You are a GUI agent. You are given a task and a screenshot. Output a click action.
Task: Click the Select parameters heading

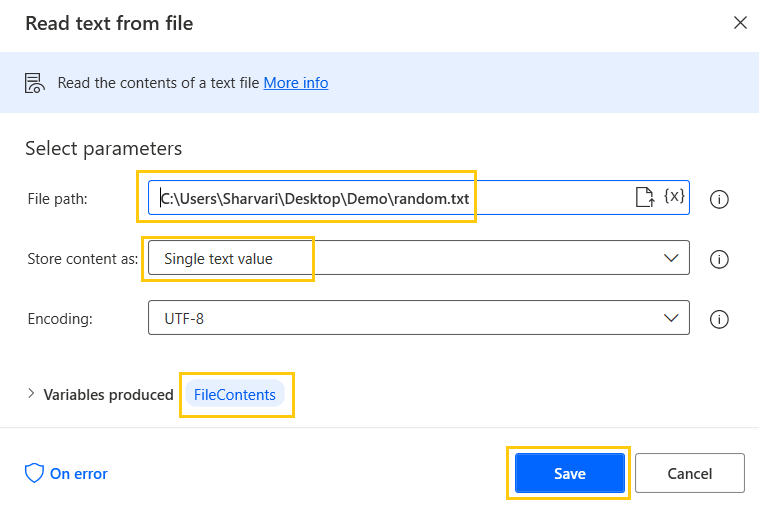pos(104,149)
